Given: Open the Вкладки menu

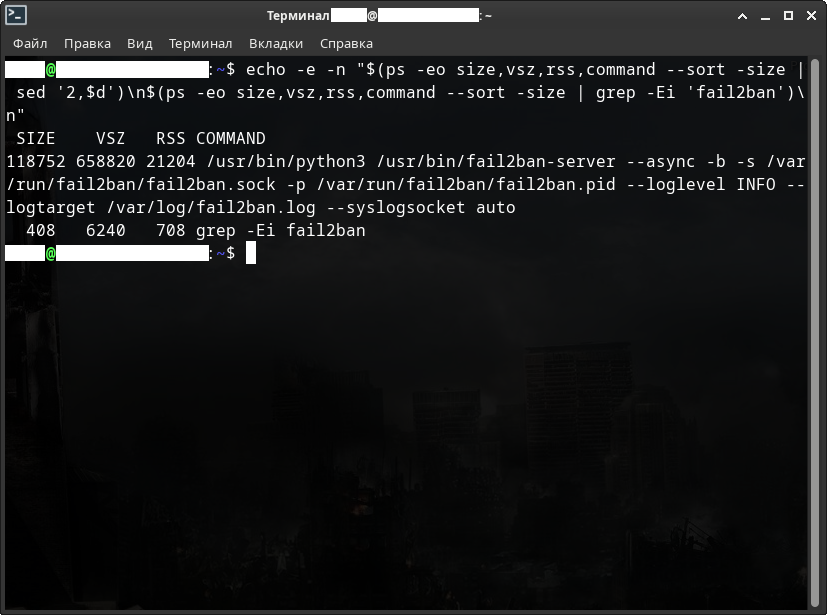Looking at the screenshot, I should 276,43.
